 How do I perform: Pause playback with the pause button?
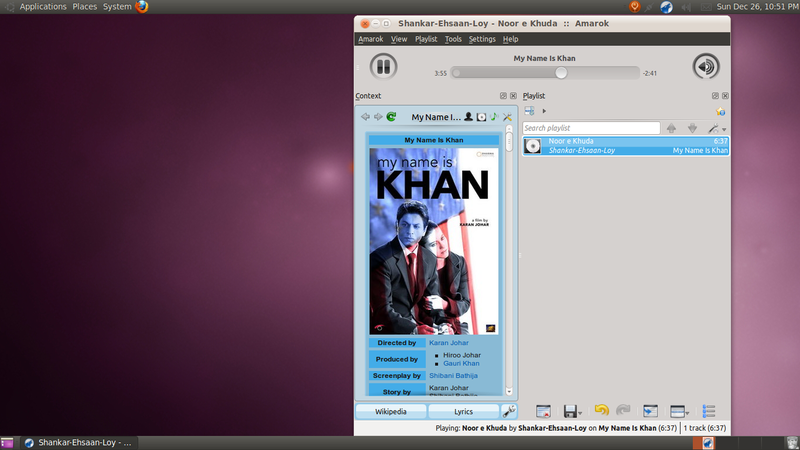[x=383, y=66]
